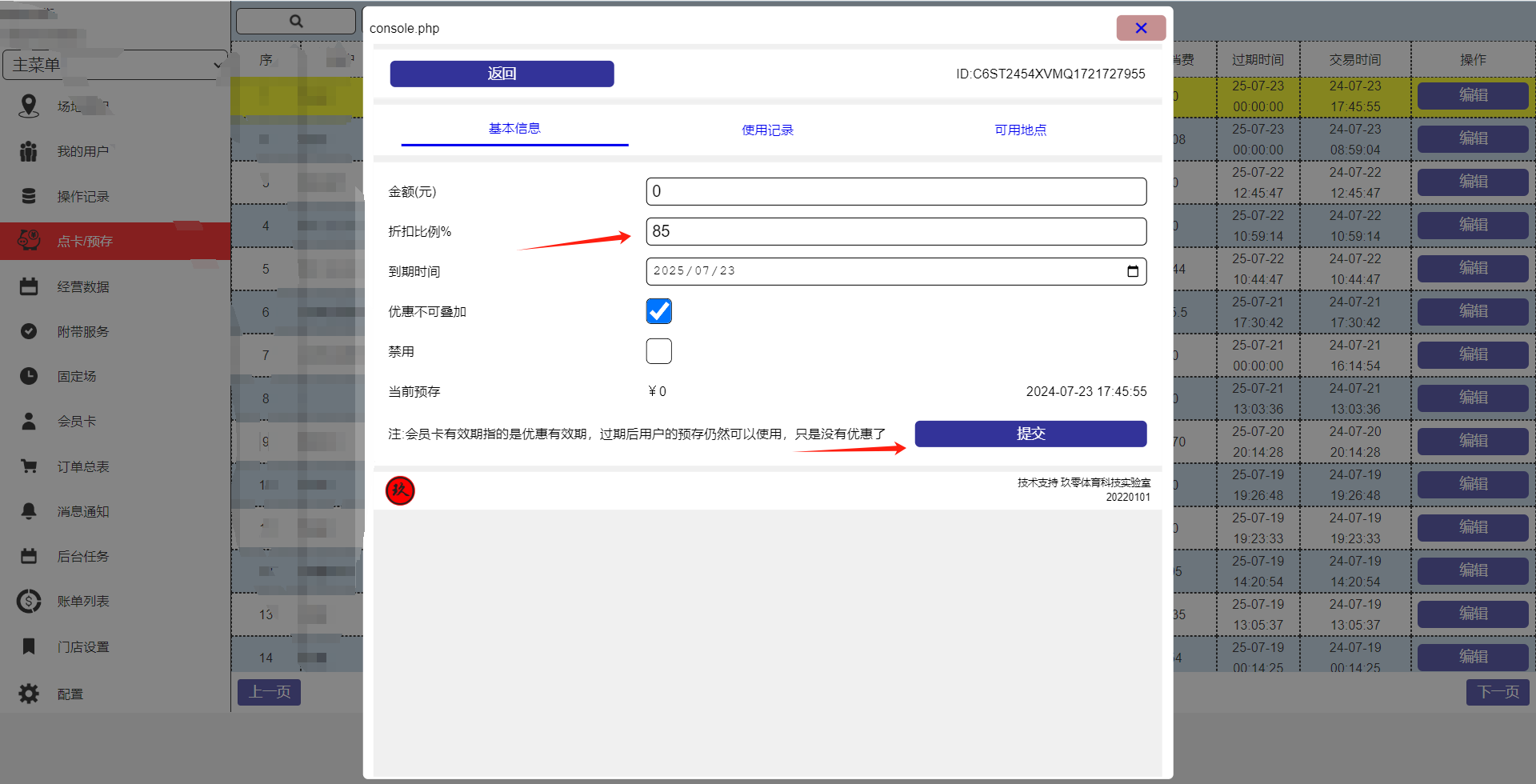Click the 我的用户 people icon
Screen dimensions: 1536x784
(29, 151)
